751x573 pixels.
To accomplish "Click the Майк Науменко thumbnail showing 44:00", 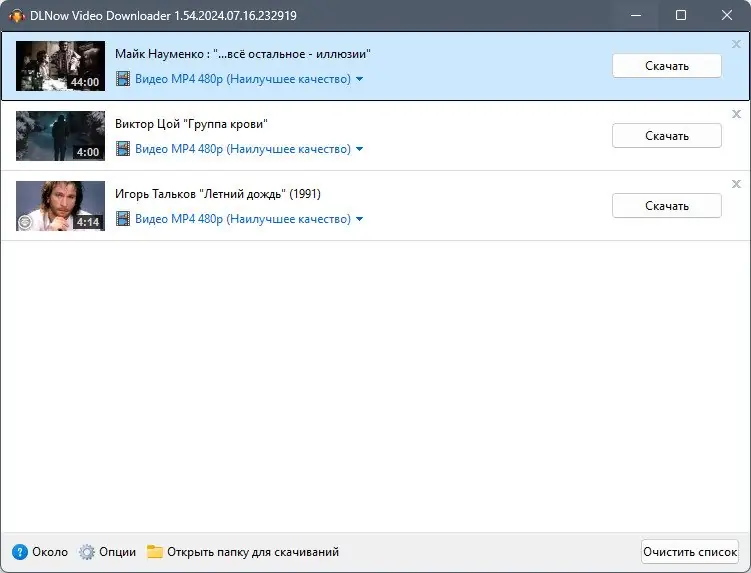I will coord(60,66).
